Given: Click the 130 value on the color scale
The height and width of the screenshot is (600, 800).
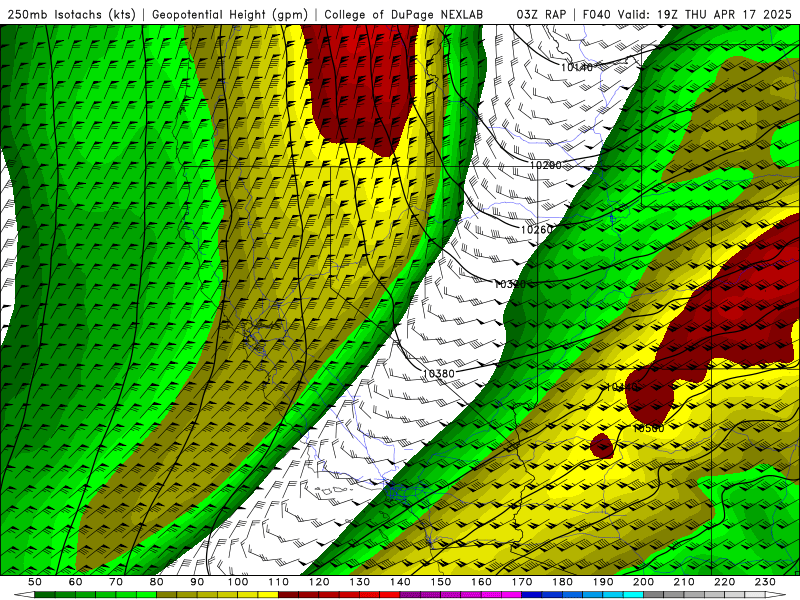Looking at the screenshot, I should tap(360, 582).
